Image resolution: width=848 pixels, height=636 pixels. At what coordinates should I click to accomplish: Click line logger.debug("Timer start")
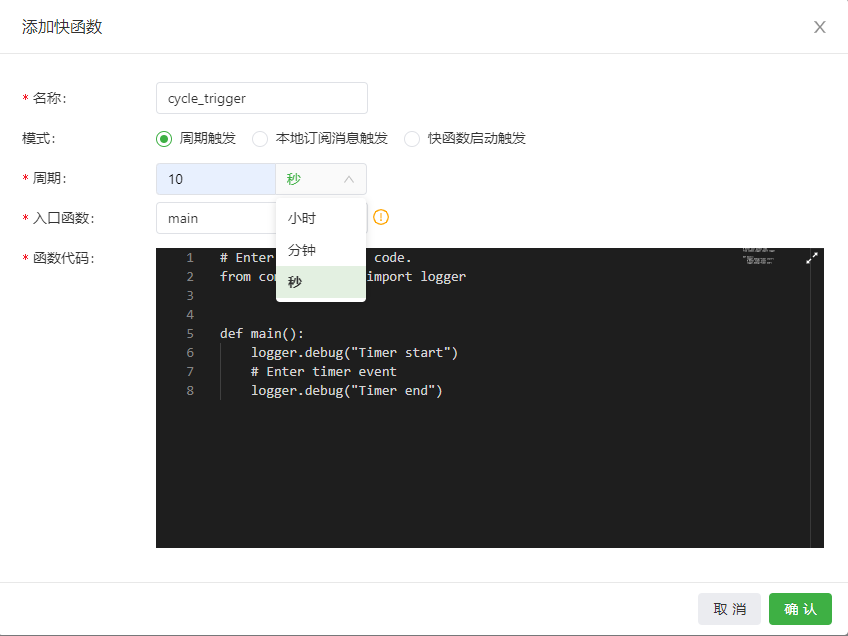tap(354, 353)
